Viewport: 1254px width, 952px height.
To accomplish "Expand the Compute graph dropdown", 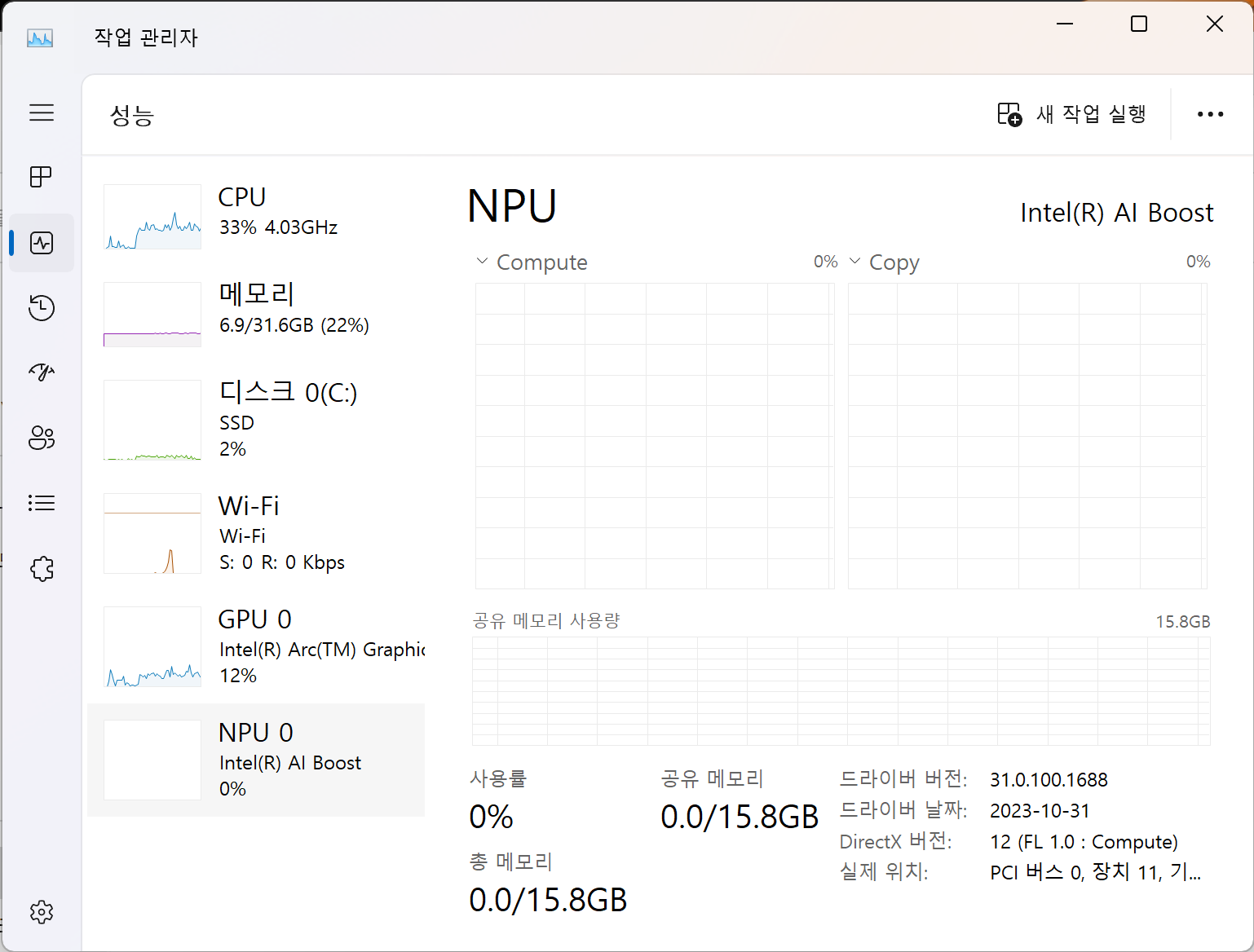I will point(482,262).
